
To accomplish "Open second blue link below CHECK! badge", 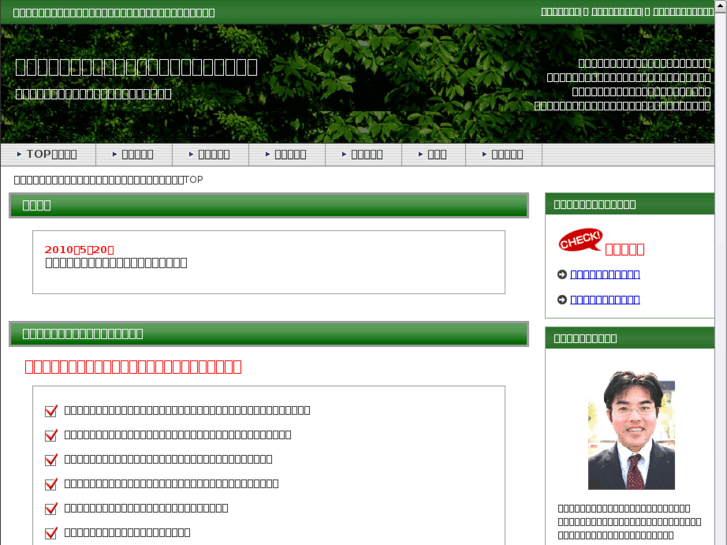I will click(x=605, y=300).
